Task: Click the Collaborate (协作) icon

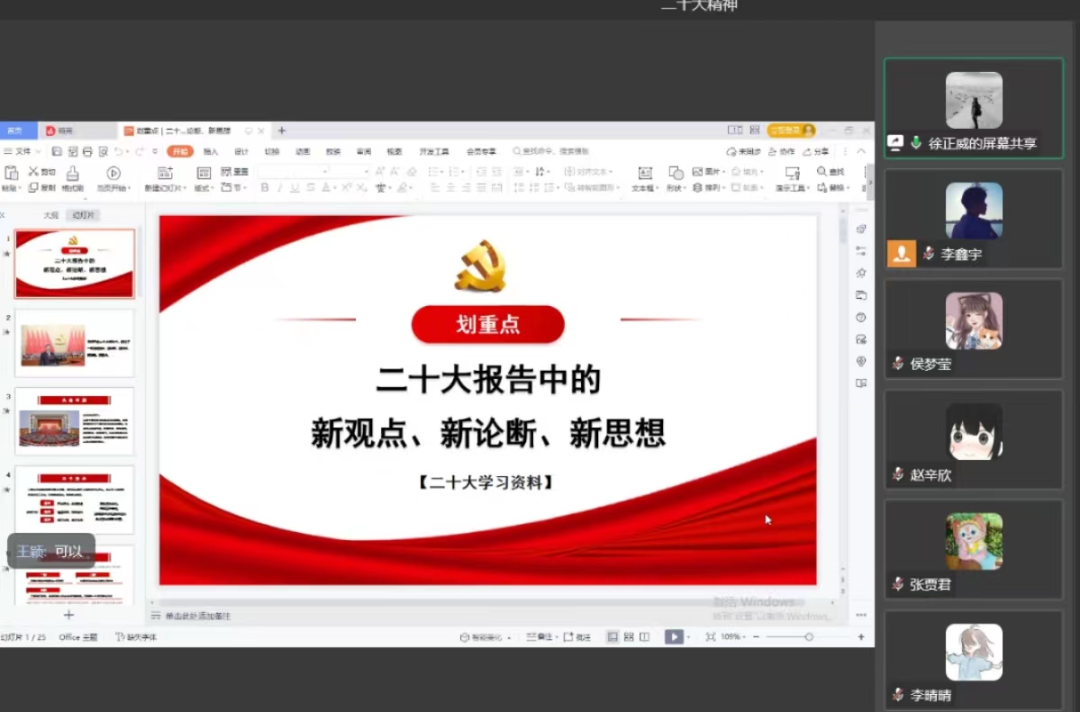Action: [x=773, y=151]
